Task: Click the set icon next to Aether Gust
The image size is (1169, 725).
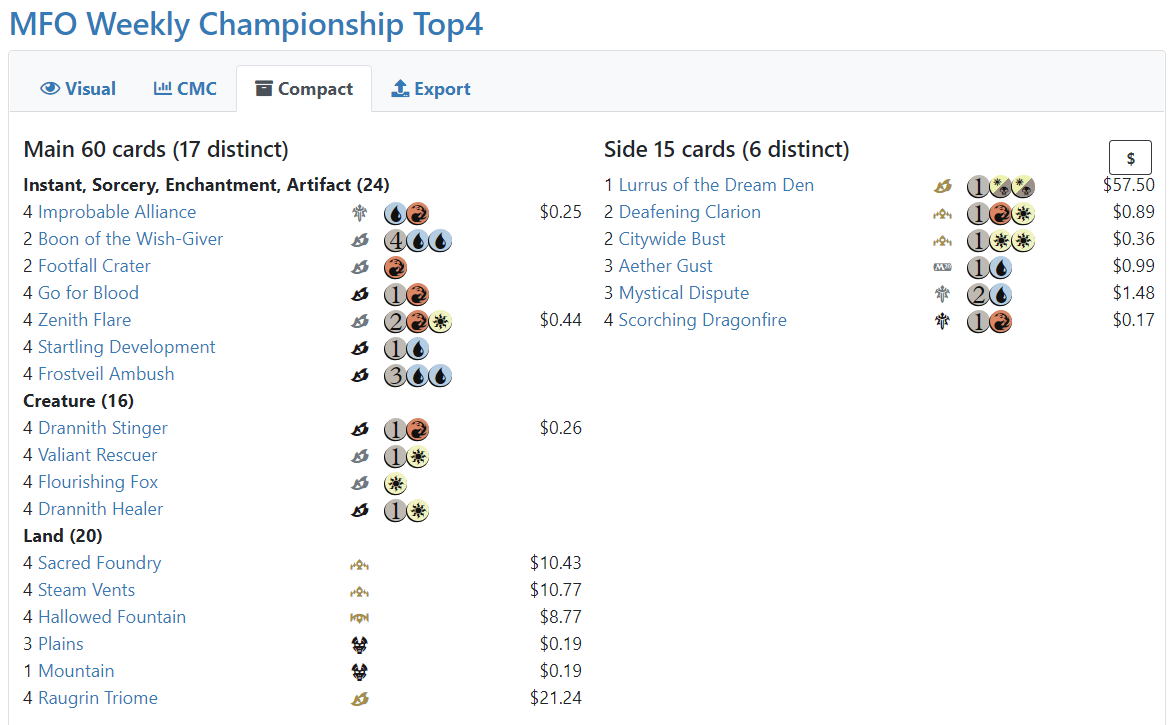Action: pos(942,266)
